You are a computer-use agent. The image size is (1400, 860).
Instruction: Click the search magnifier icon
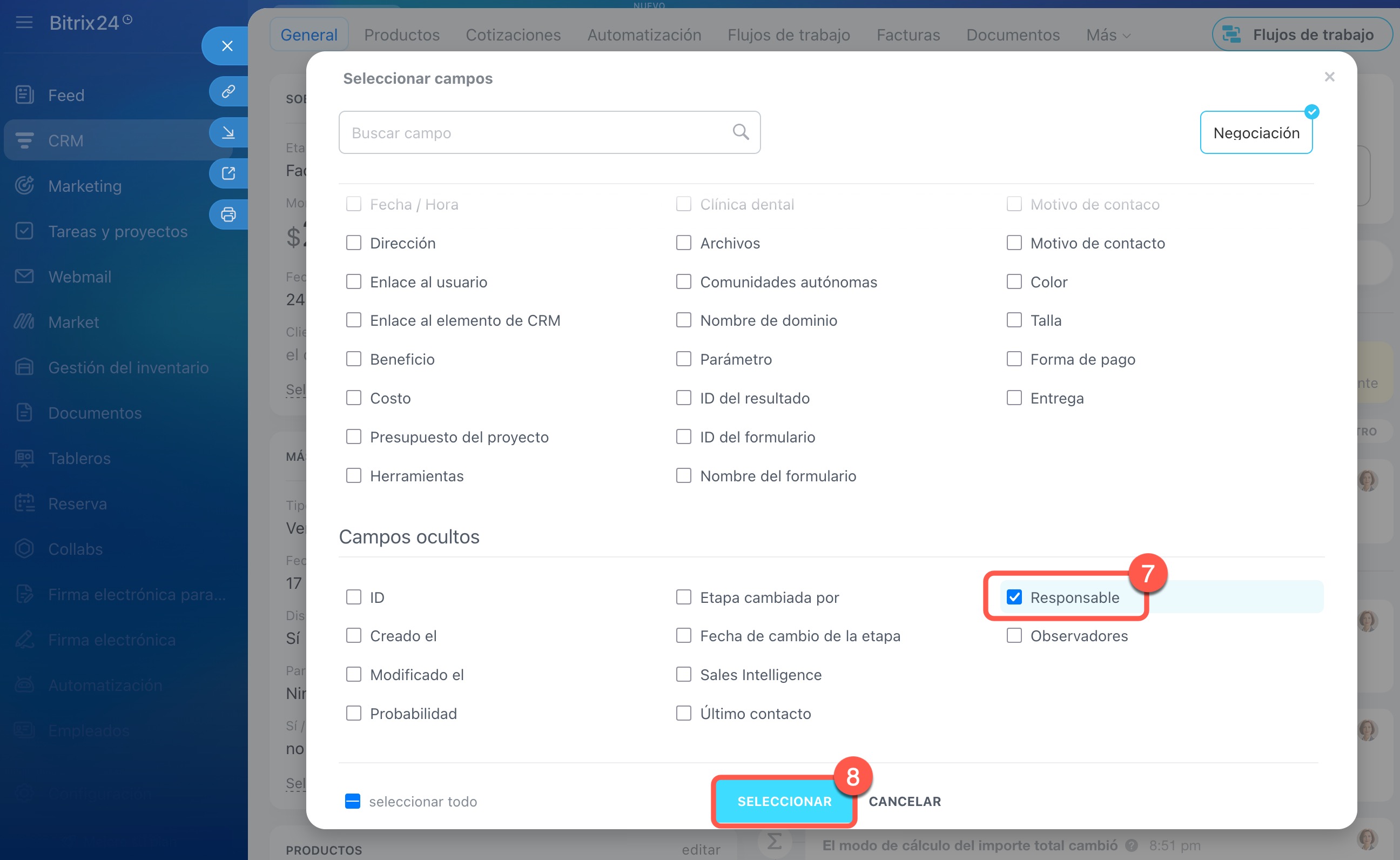point(741,132)
